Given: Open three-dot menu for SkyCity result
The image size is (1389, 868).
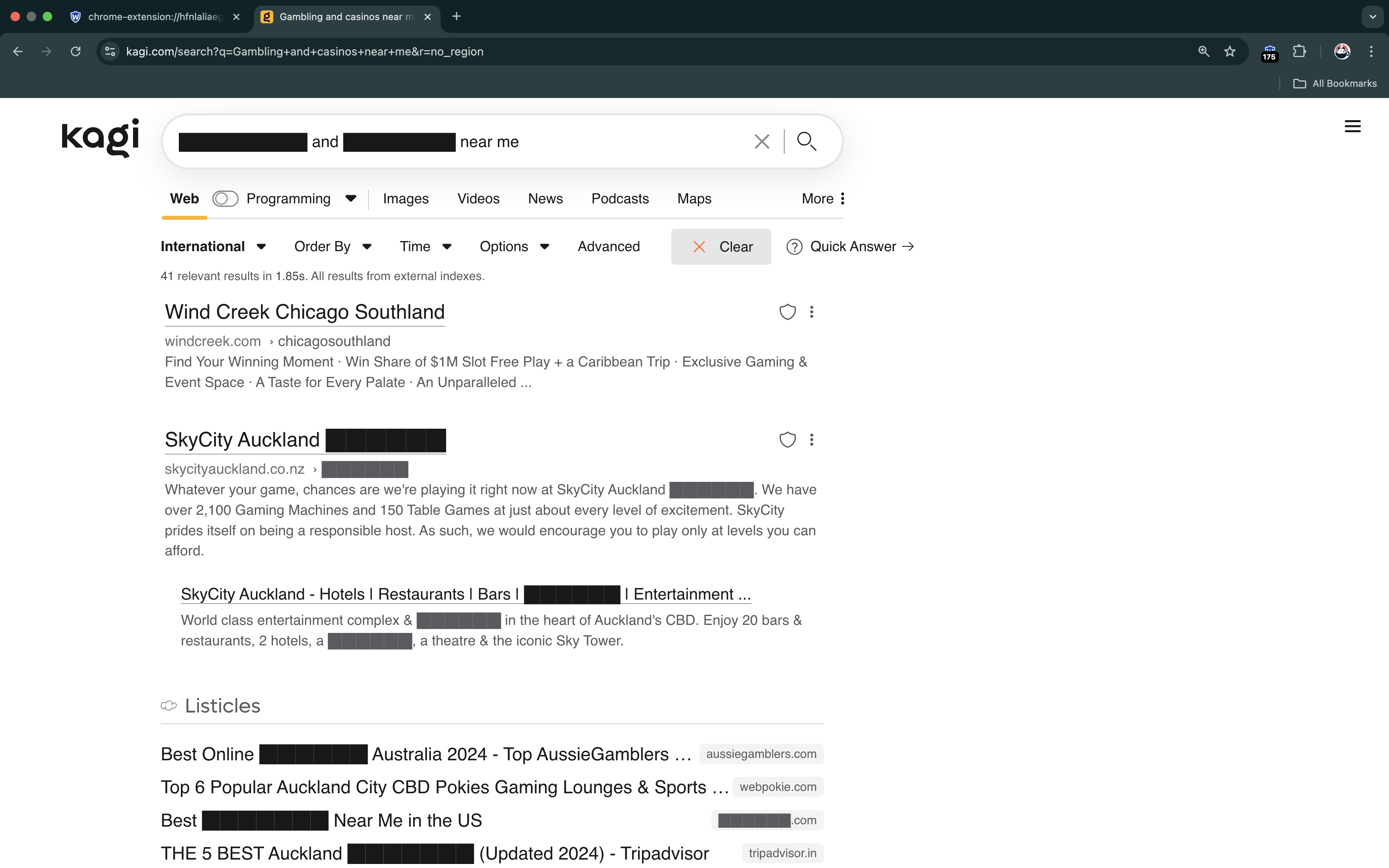Looking at the screenshot, I should (811, 440).
